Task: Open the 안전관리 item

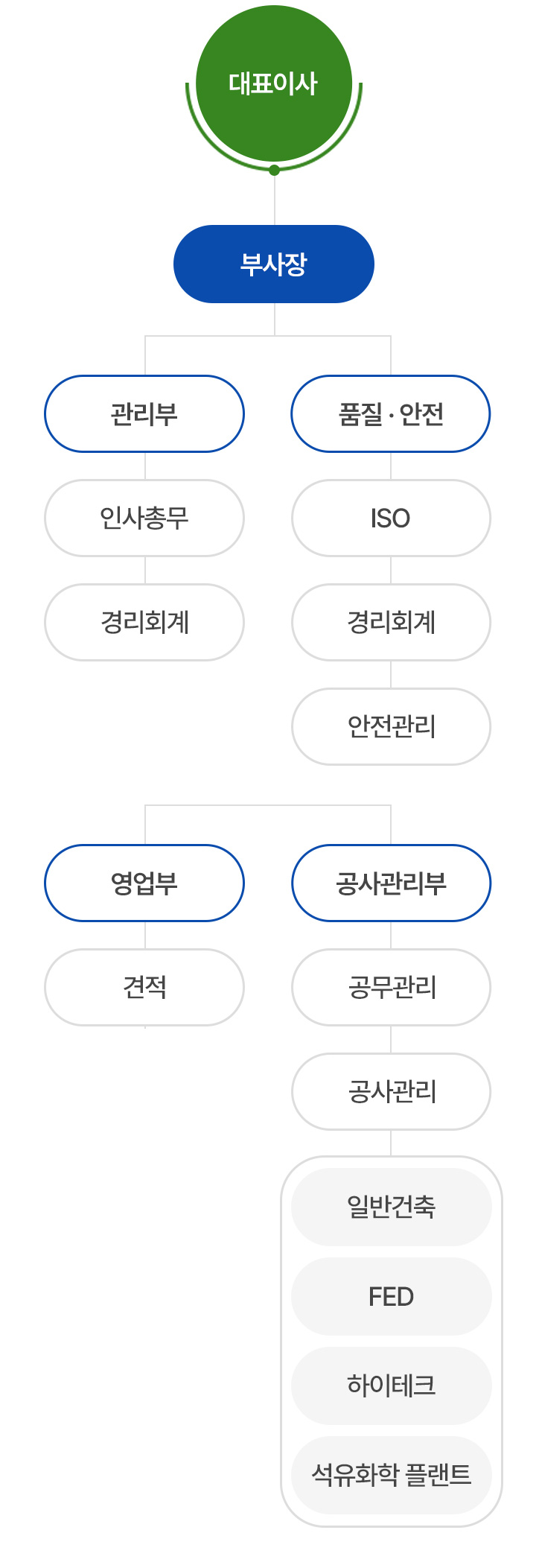Action: tap(391, 727)
